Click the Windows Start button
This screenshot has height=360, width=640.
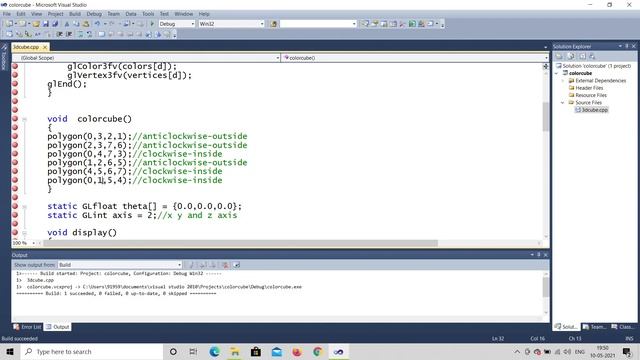10,351
